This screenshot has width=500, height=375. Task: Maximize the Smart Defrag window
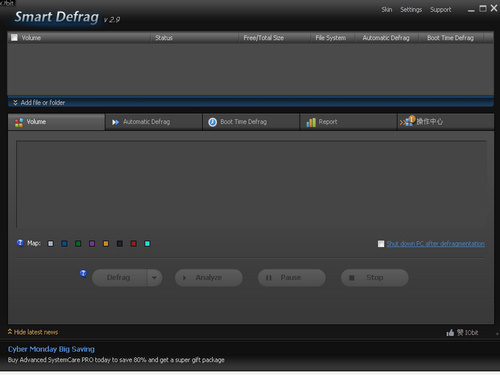(483, 8)
